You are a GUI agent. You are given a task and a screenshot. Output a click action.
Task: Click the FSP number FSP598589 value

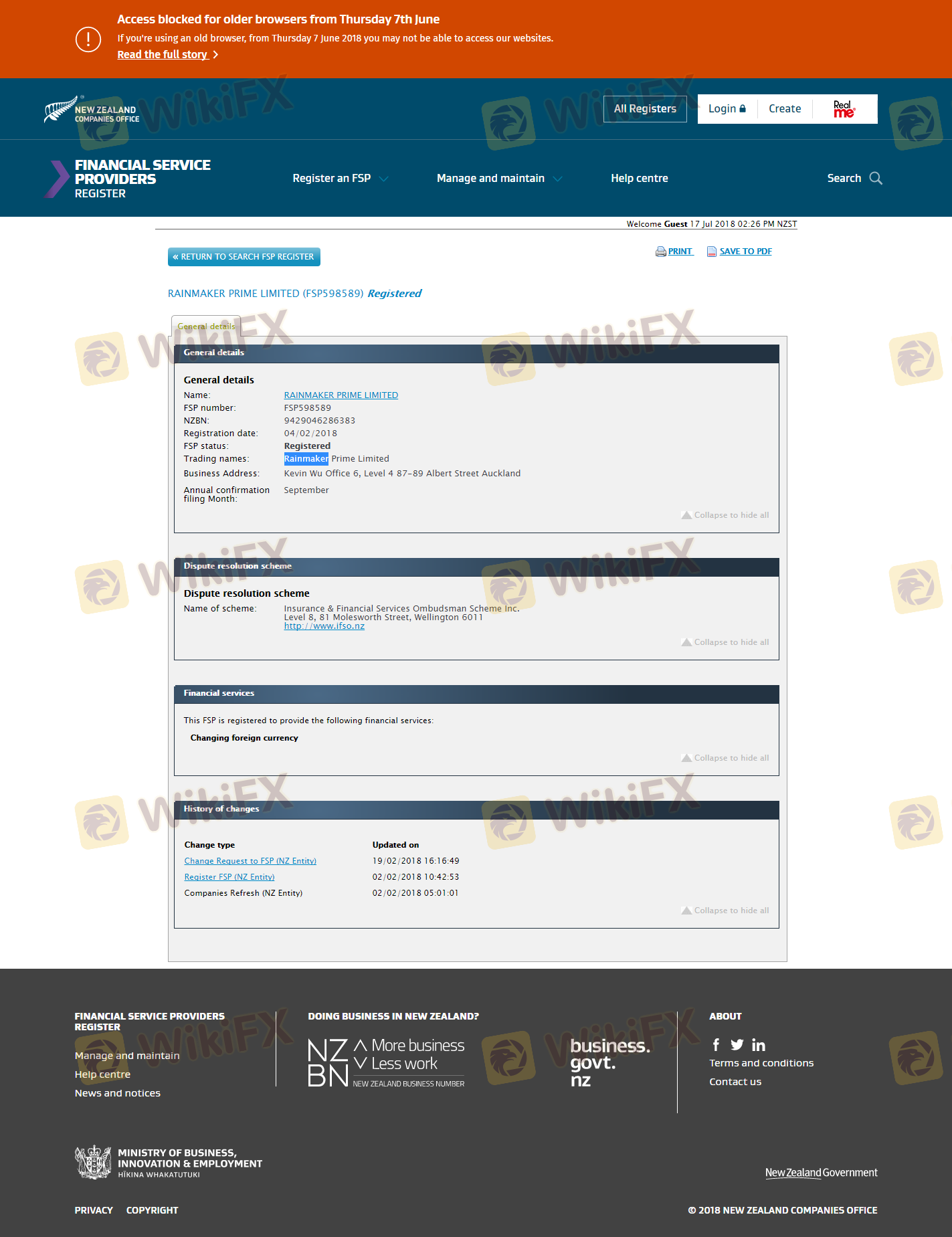click(308, 408)
